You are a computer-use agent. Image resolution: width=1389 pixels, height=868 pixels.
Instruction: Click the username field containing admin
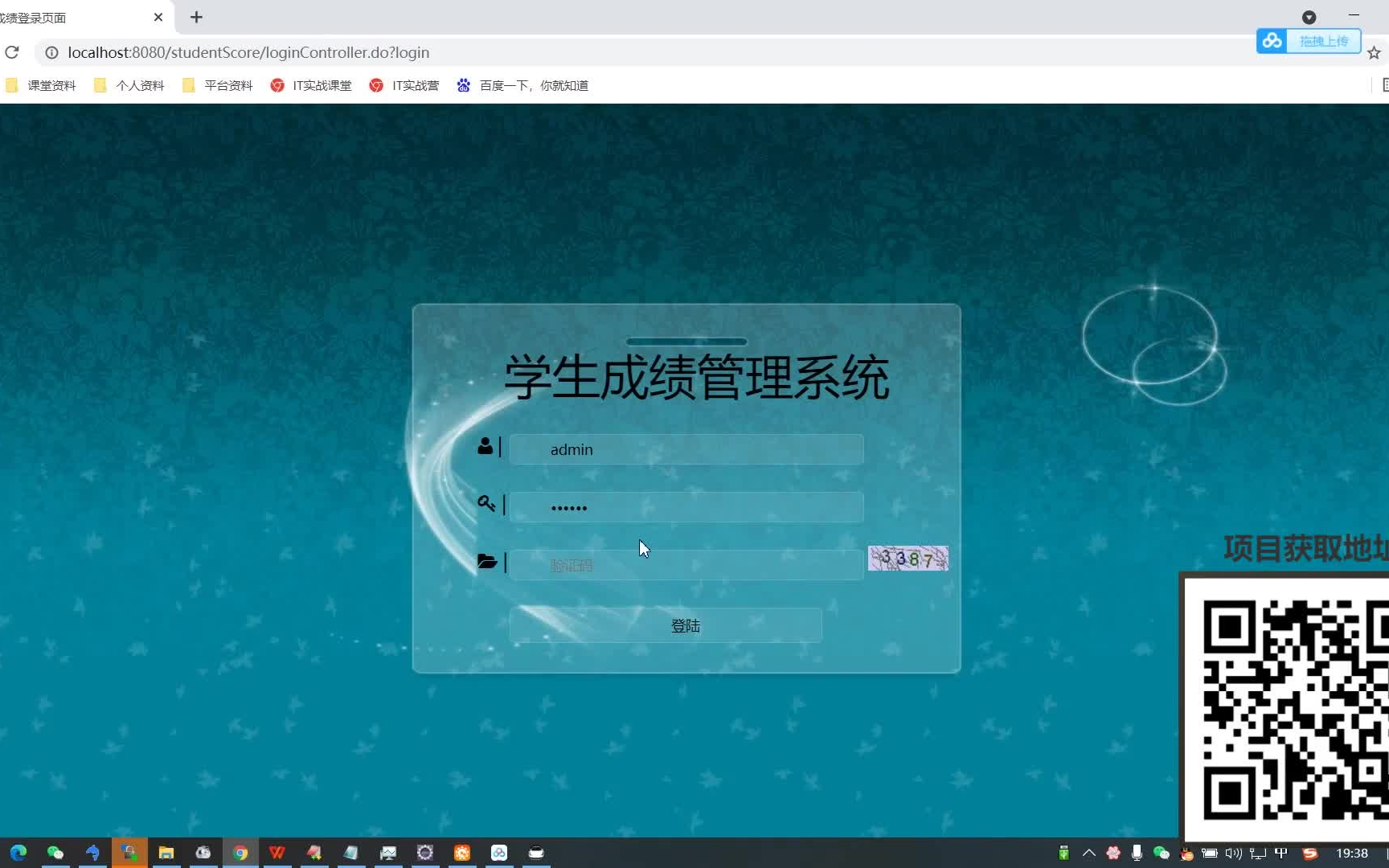686,449
